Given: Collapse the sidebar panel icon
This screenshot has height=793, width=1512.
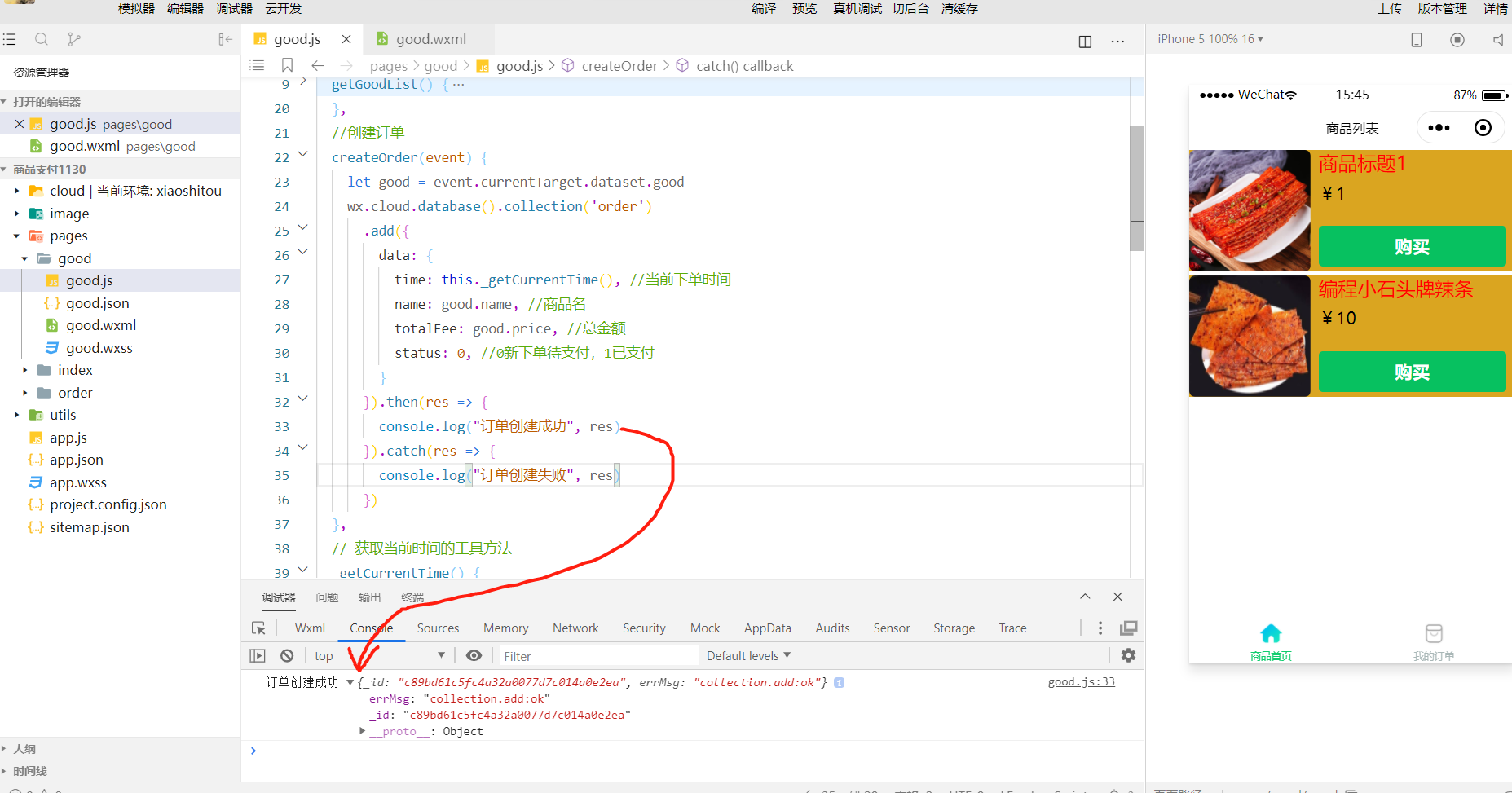Looking at the screenshot, I should [225, 39].
